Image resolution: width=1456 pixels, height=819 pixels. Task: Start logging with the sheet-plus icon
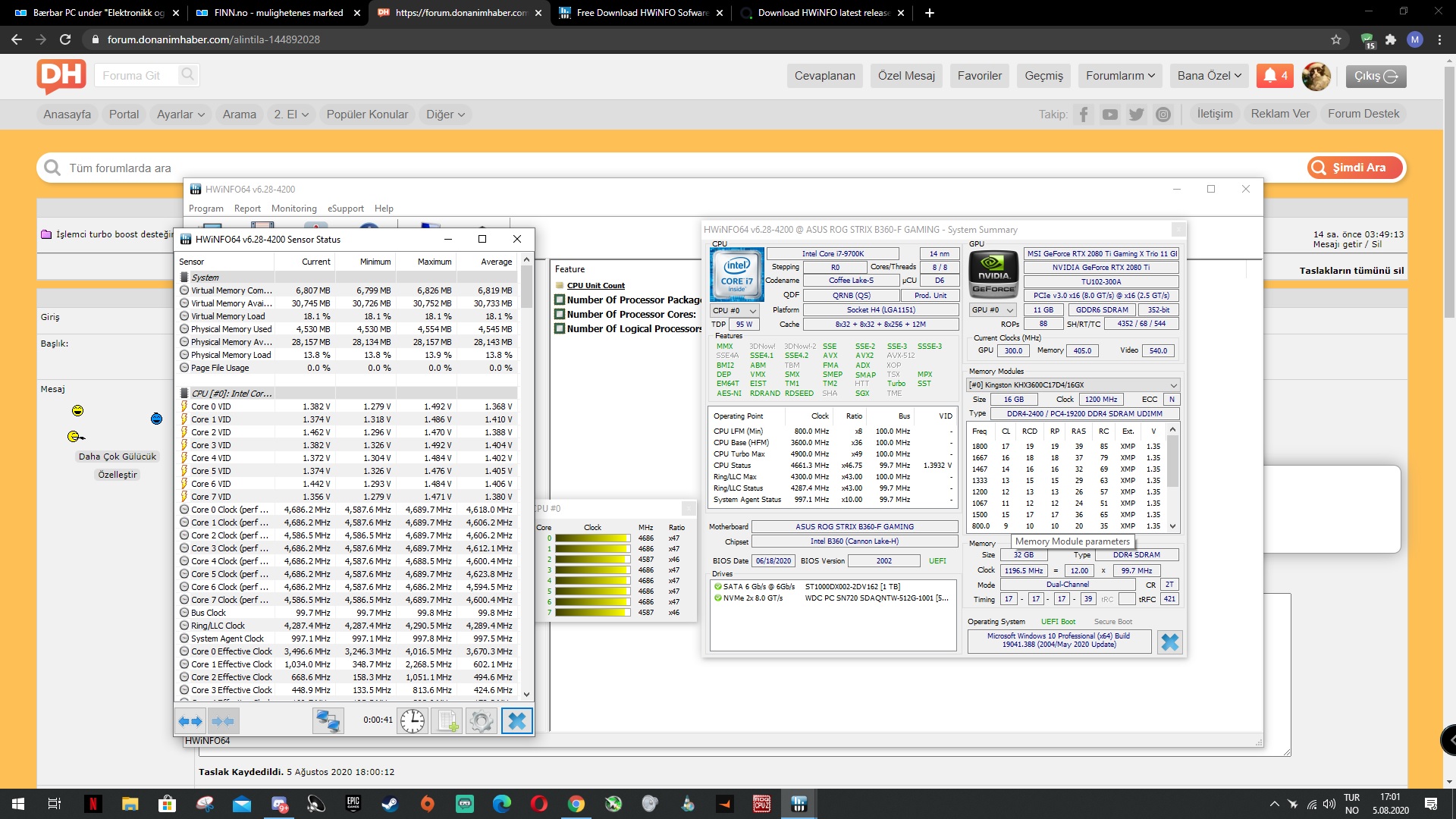coord(447,721)
